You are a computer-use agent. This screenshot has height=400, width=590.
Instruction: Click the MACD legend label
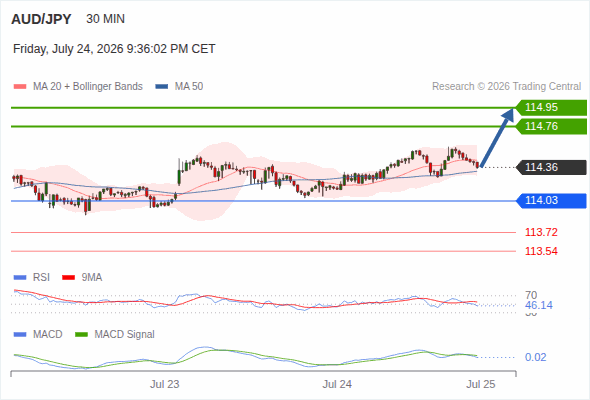coord(48,335)
